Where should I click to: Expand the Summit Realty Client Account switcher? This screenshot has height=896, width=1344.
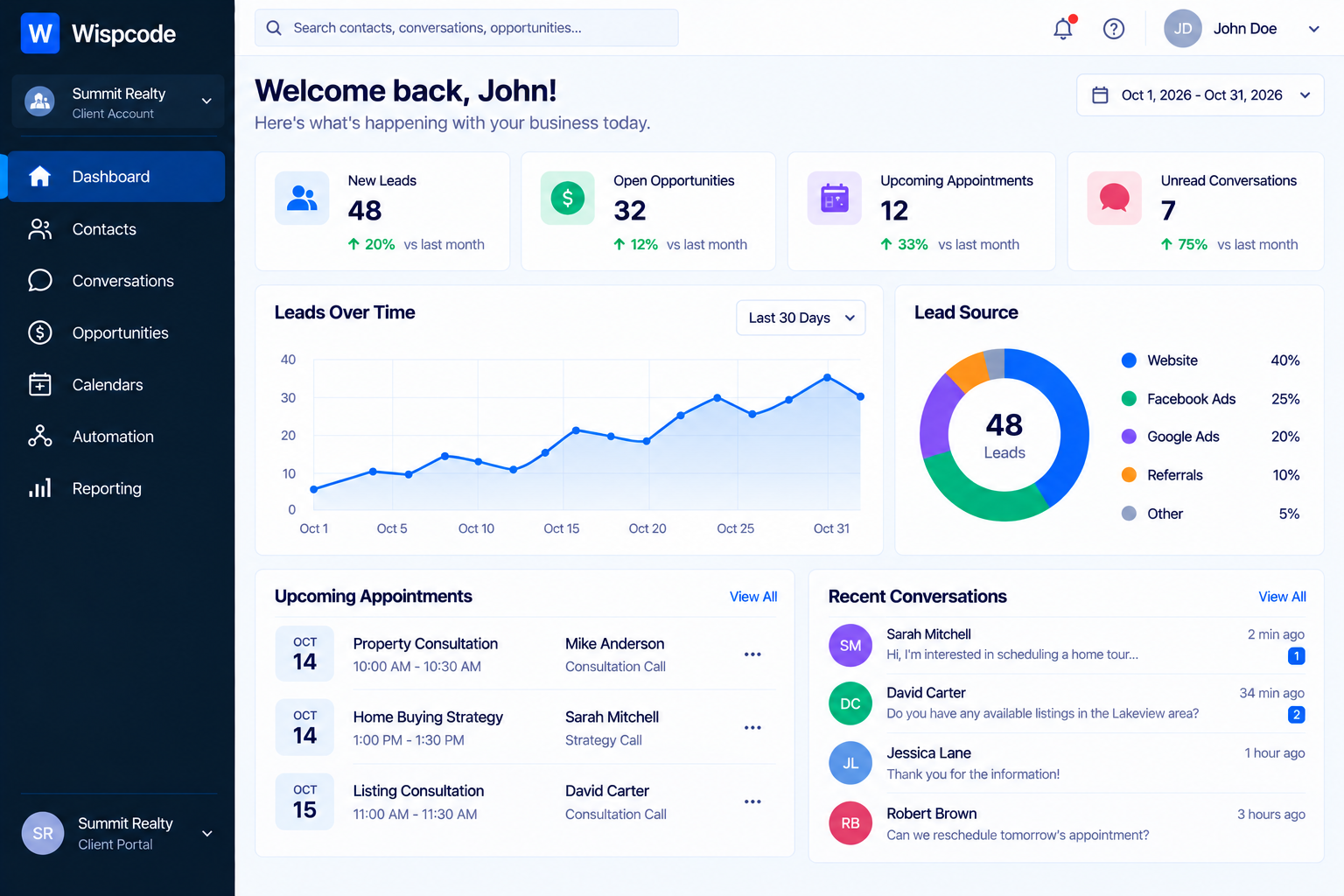(x=118, y=101)
